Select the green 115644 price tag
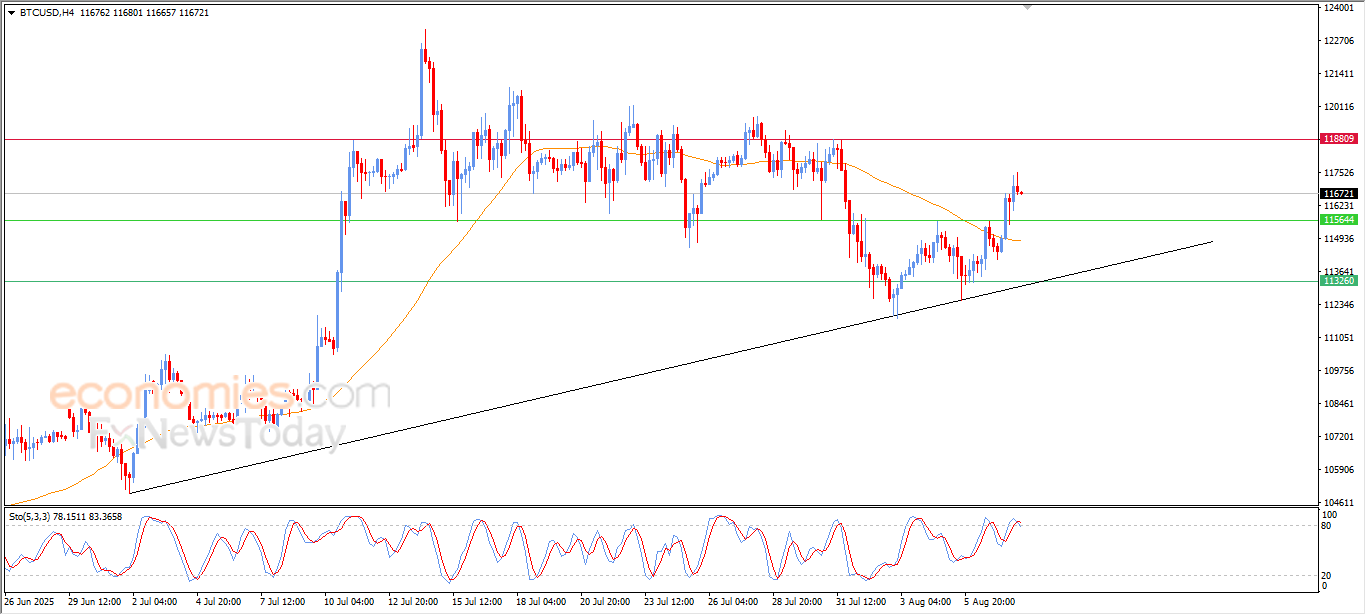This screenshot has width=1366, height=615. (1339, 220)
